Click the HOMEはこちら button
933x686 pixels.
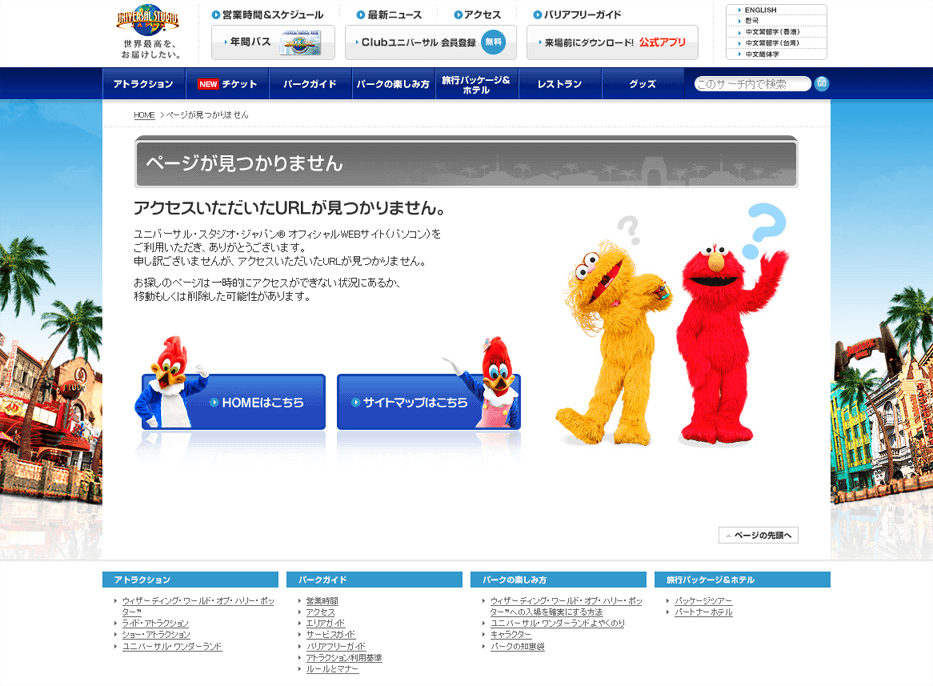click(233, 402)
